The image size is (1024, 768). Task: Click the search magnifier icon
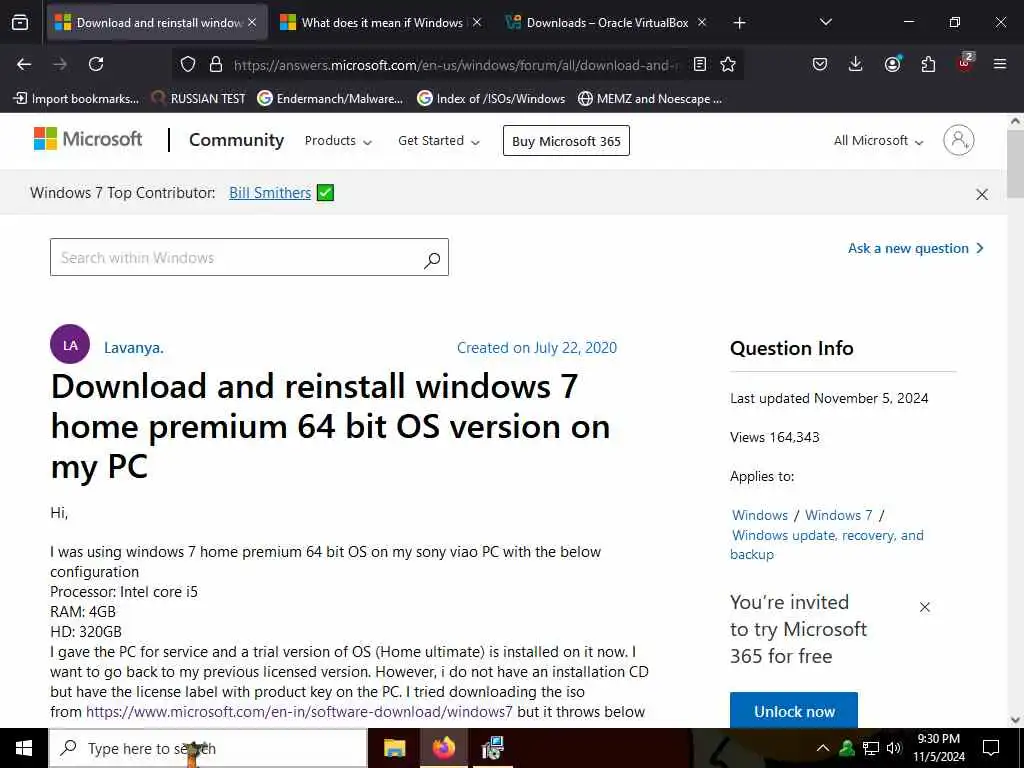[x=432, y=260]
